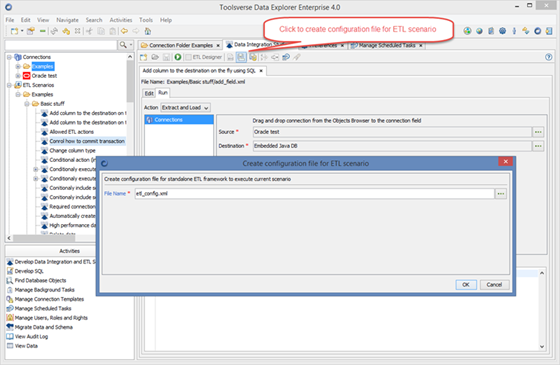The image size is (560, 365).
Task: Open the File menu
Action: [x=10, y=20]
